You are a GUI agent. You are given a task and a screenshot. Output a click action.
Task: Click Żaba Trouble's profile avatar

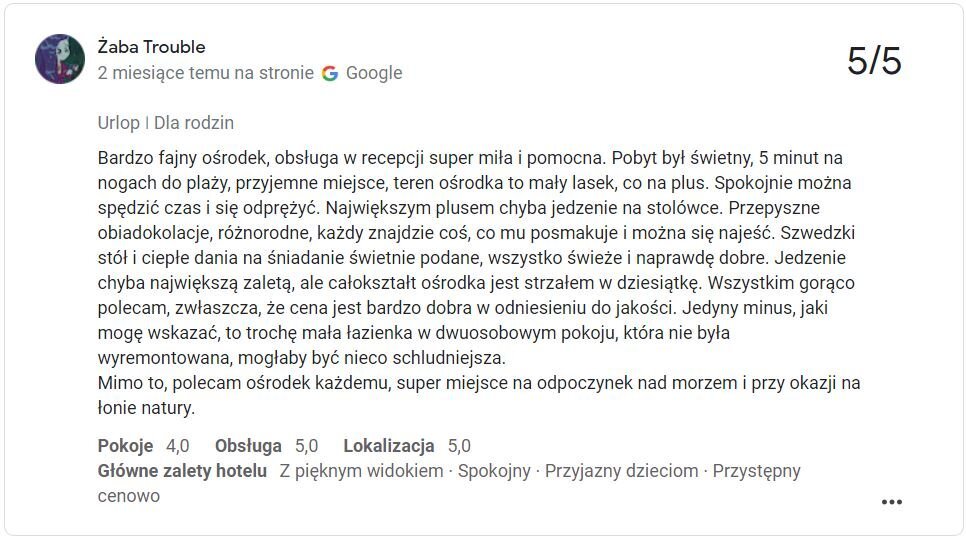point(60,59)
